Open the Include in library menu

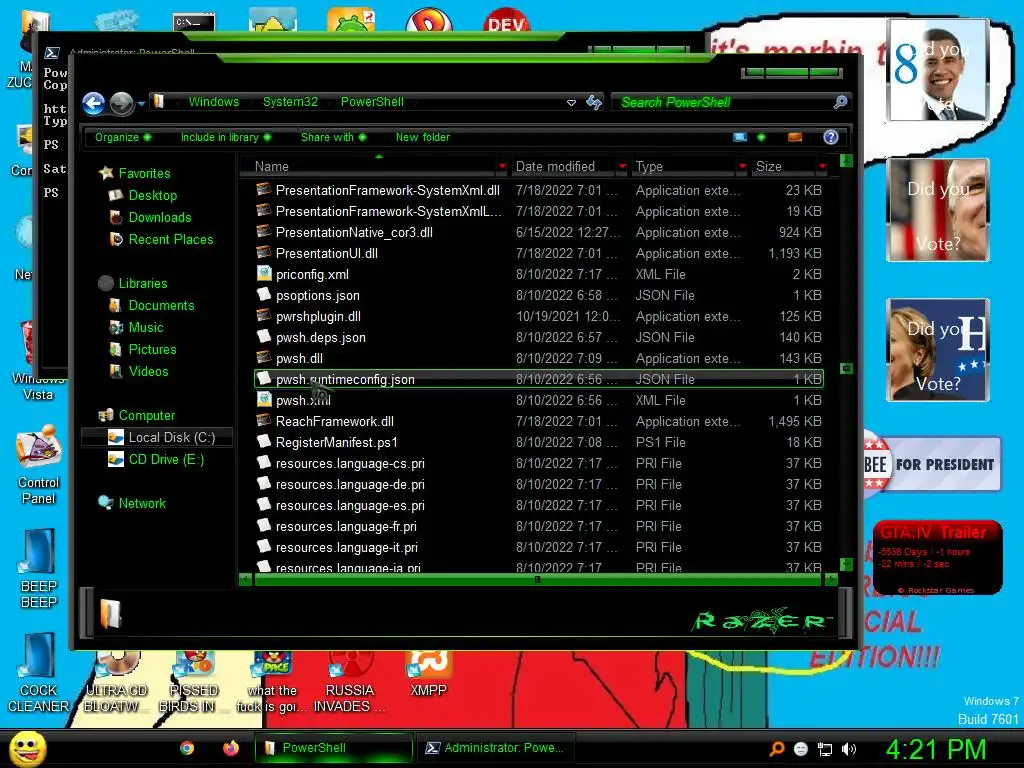pos(225,137)
